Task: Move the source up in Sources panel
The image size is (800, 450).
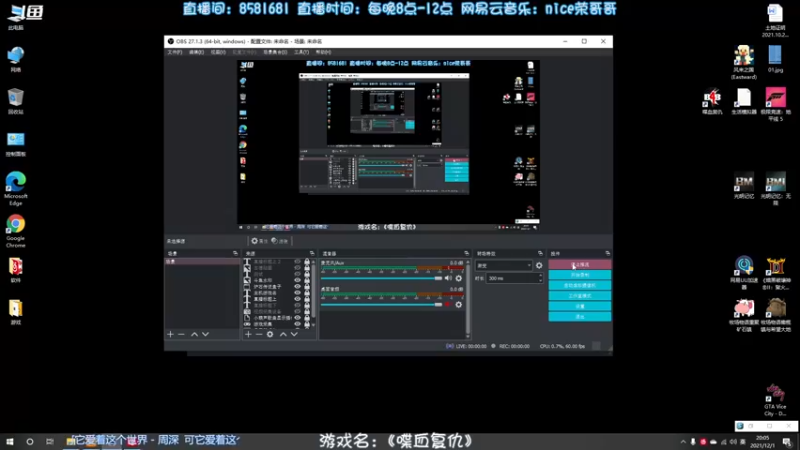Action: point(283,334)
